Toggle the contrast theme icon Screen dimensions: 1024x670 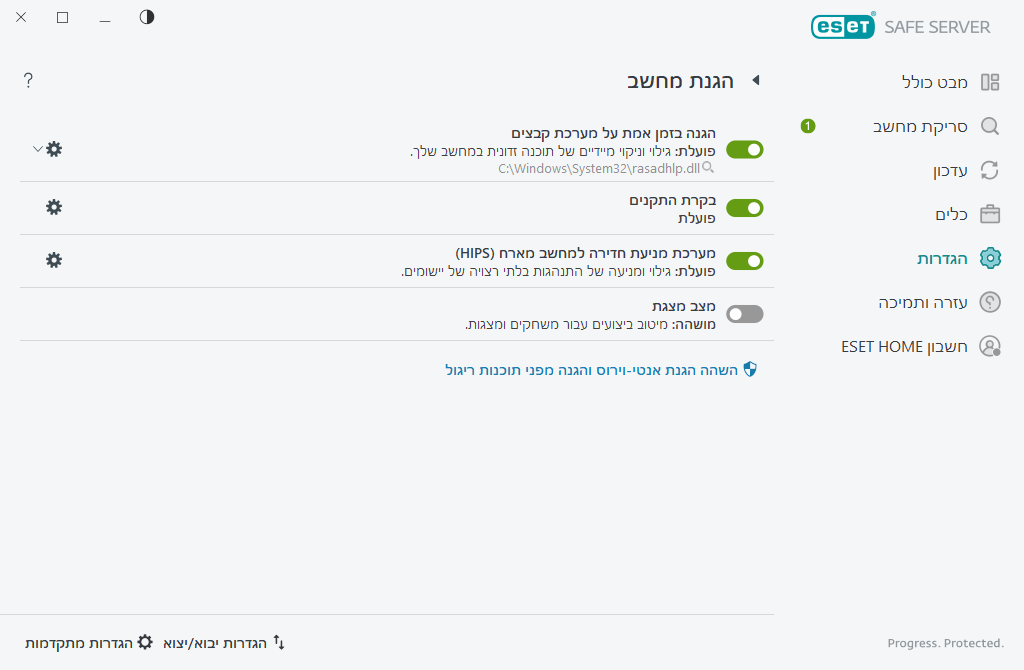click(147, 17)
